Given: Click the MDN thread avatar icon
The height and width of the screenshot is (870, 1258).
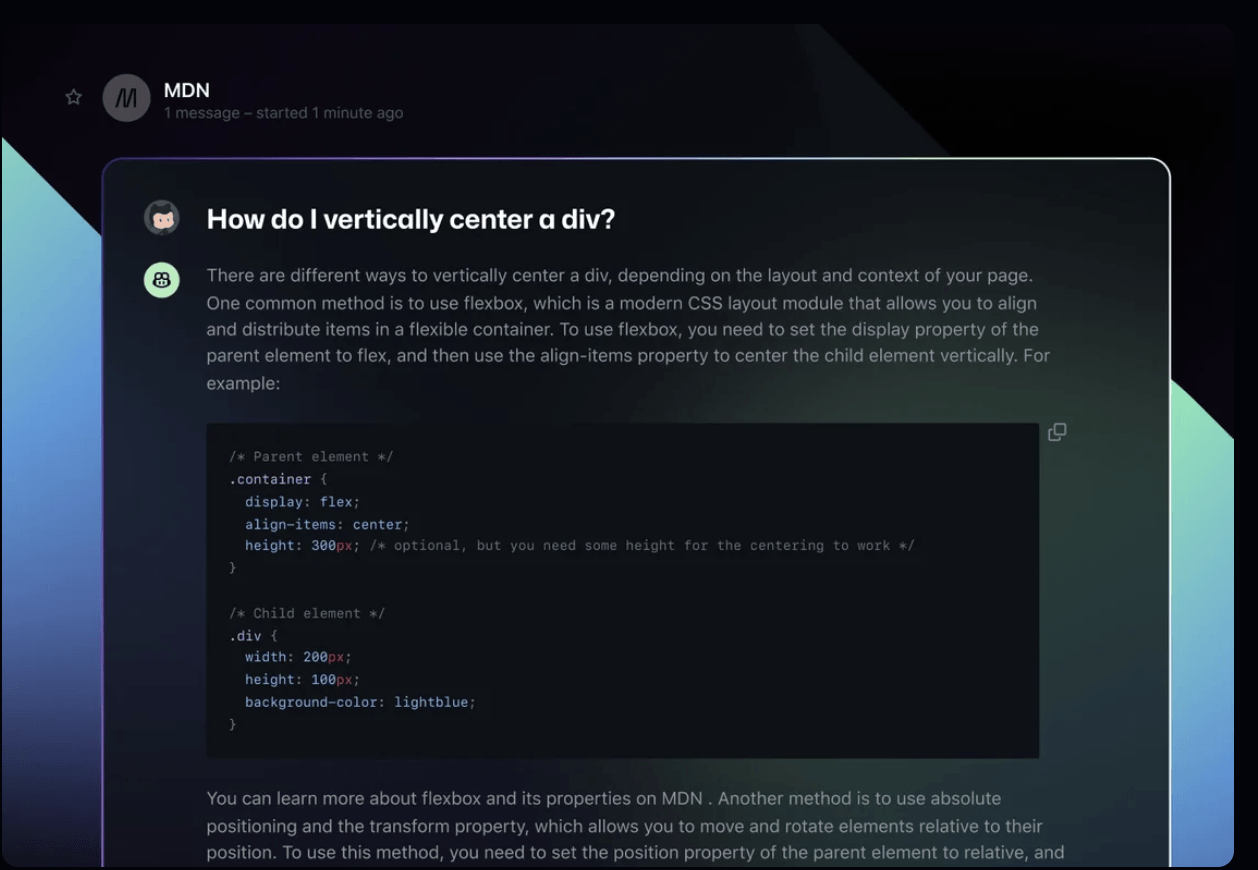Looking at the screenshot, I should click(x=126, y=98).
